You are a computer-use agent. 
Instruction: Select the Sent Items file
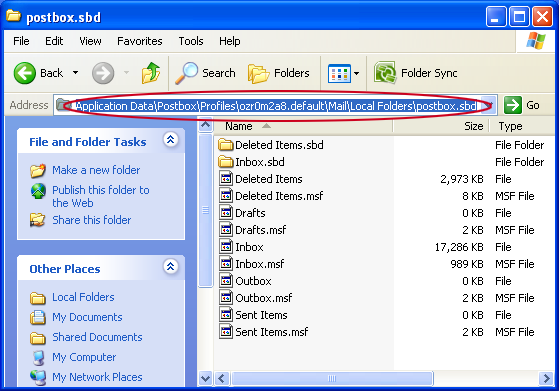click(x=253, y=315)
